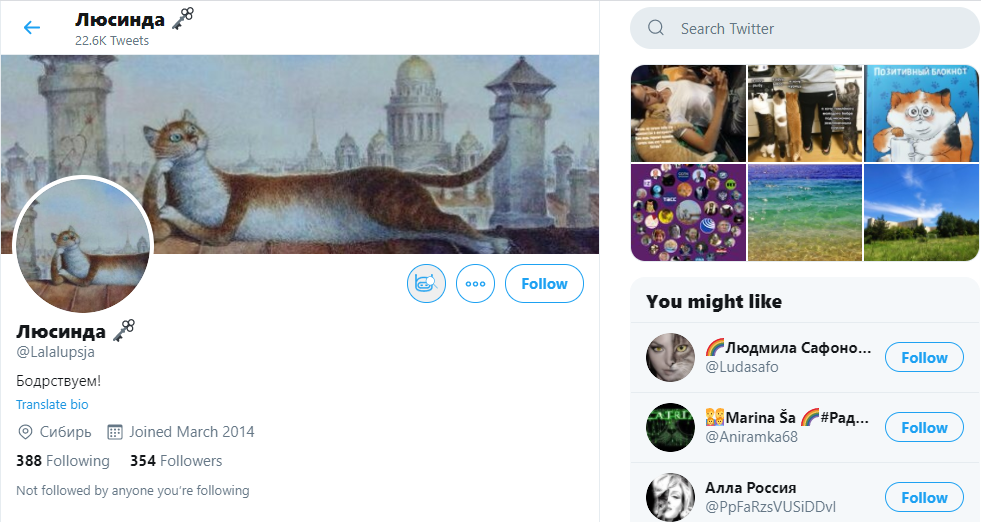Open the three-dot more options menu

(475, 284)
